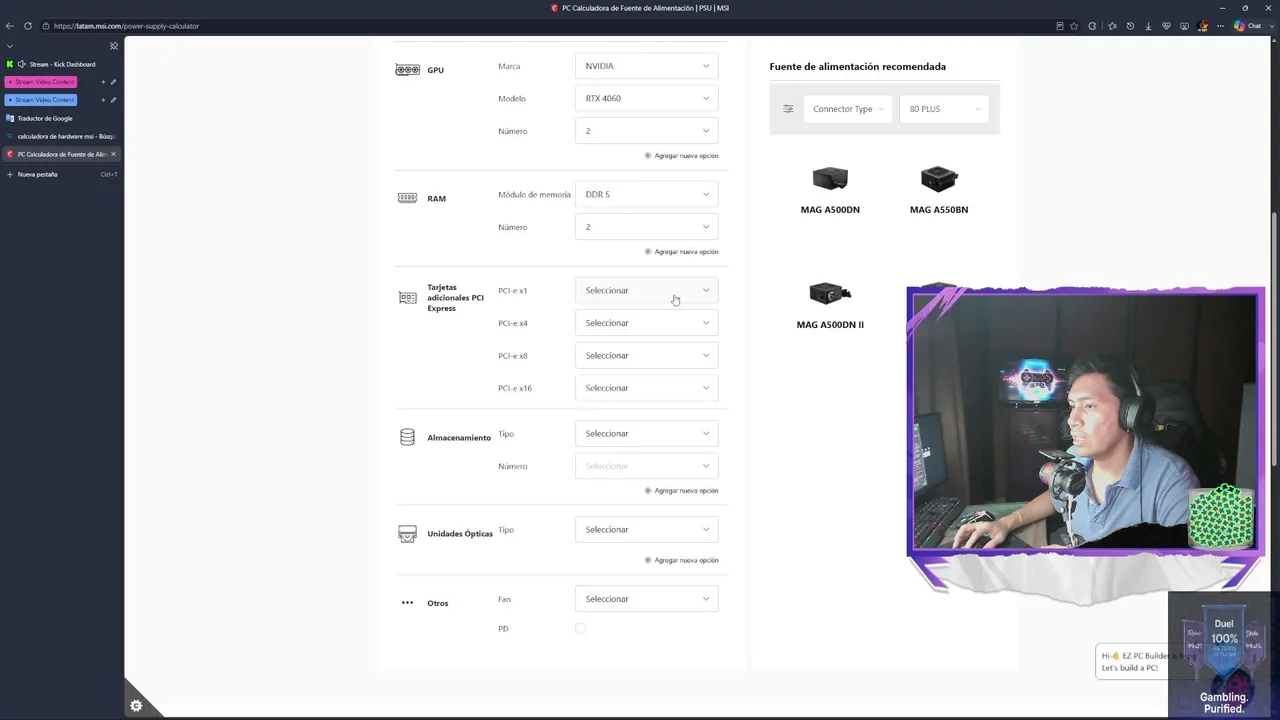Expand the tab search chevron in sidebar

click(10, 46)
